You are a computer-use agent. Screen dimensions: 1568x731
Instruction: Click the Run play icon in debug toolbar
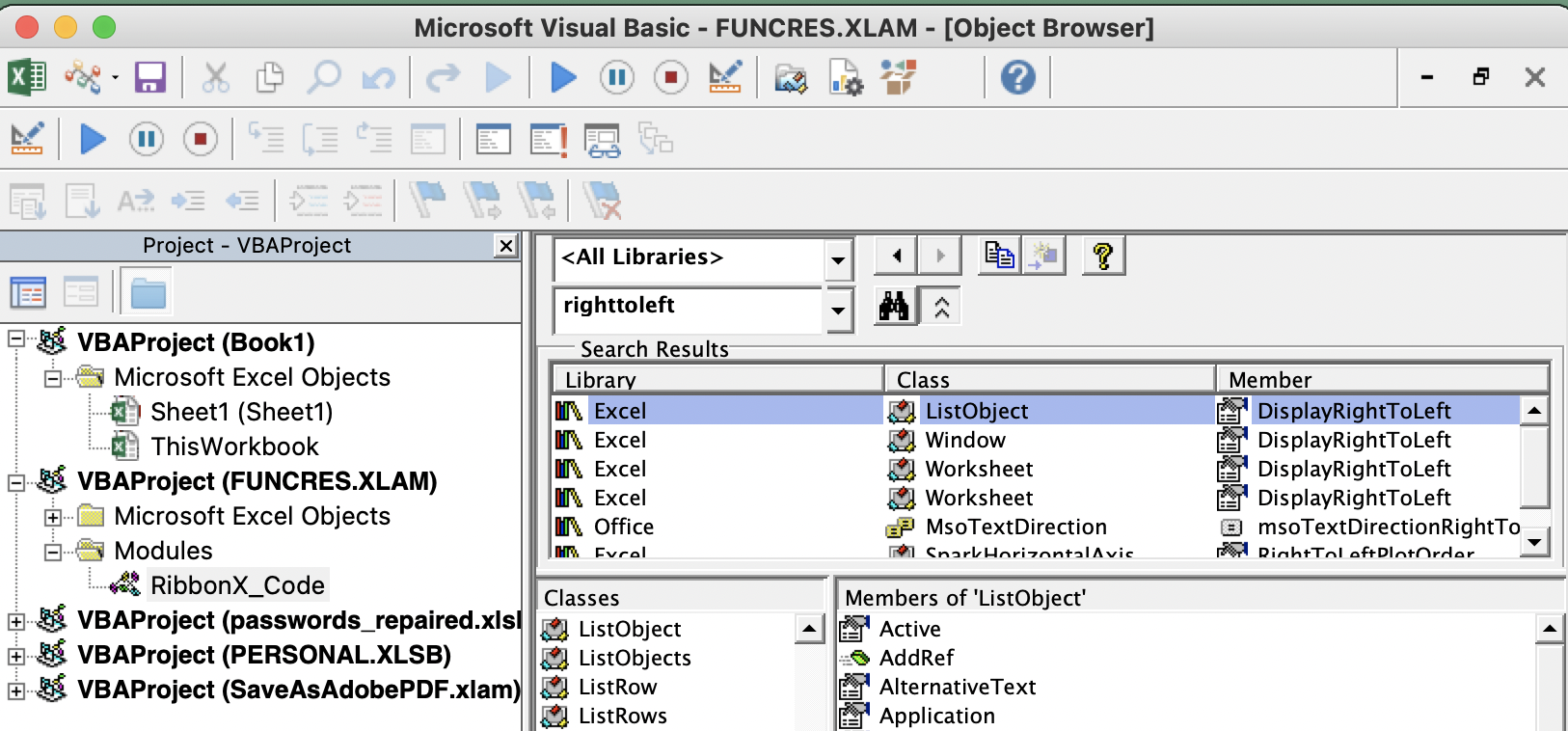pyautogui.click(x=93, y=140)
